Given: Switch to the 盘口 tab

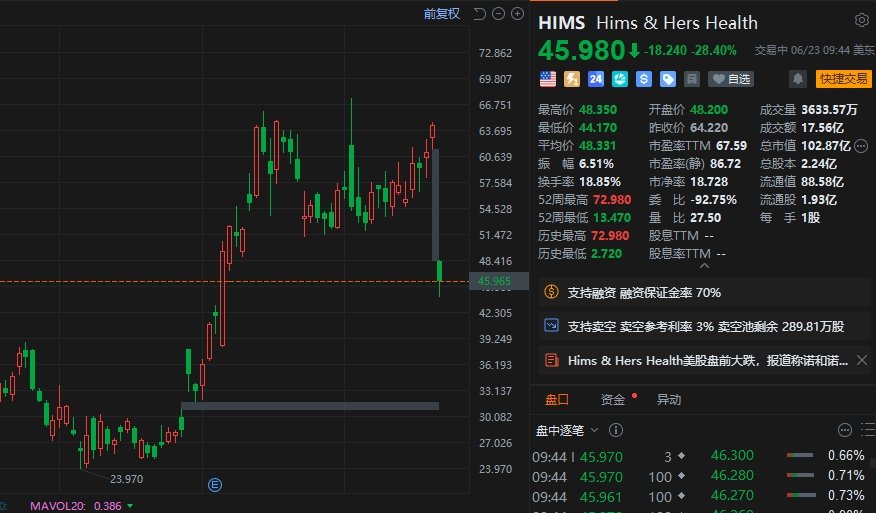Looking at the screenshot, I should pos(556,400).
